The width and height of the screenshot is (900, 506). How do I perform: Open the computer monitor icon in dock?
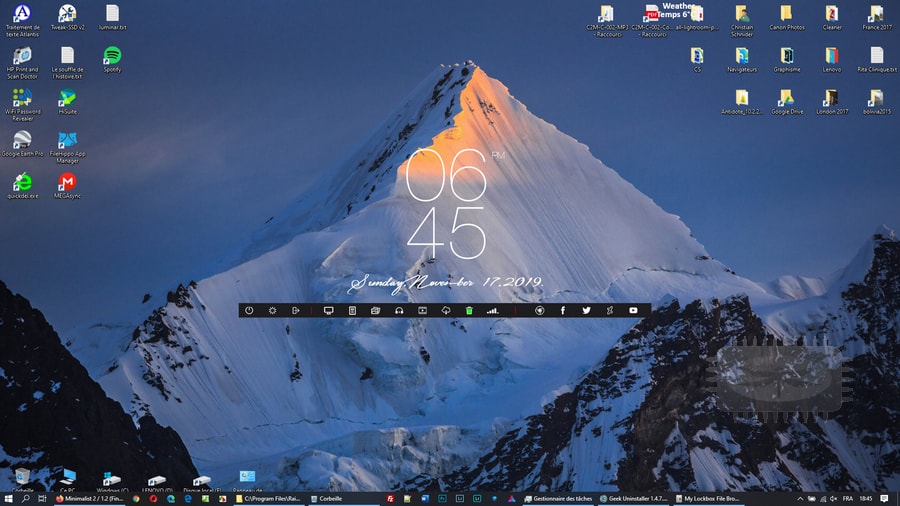328,310
